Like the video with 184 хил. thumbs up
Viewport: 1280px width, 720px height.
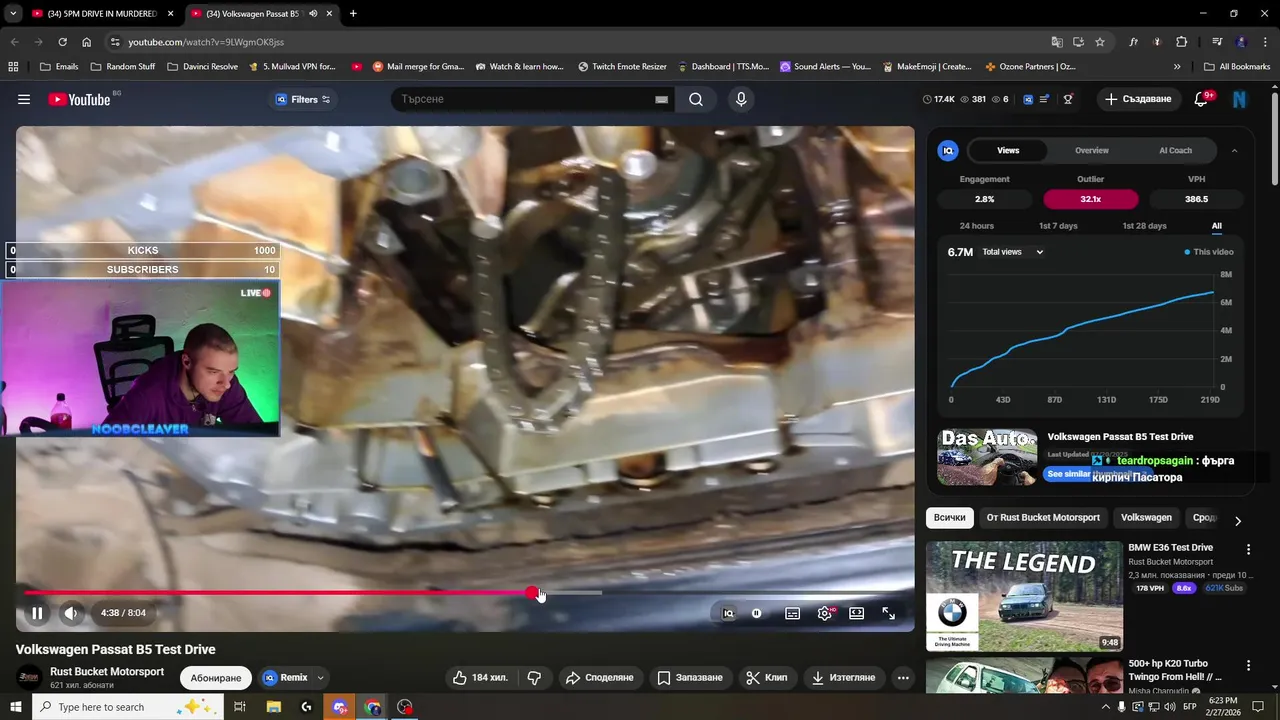click(x=481, y=677)
